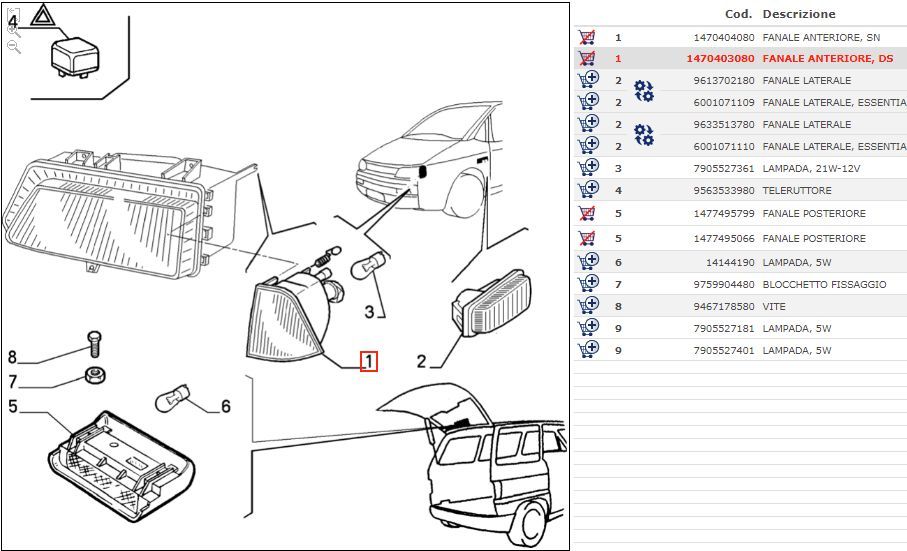907x551 pixels.
Task: Select callout 6 beside the small bulb
Action: point(226,406)
